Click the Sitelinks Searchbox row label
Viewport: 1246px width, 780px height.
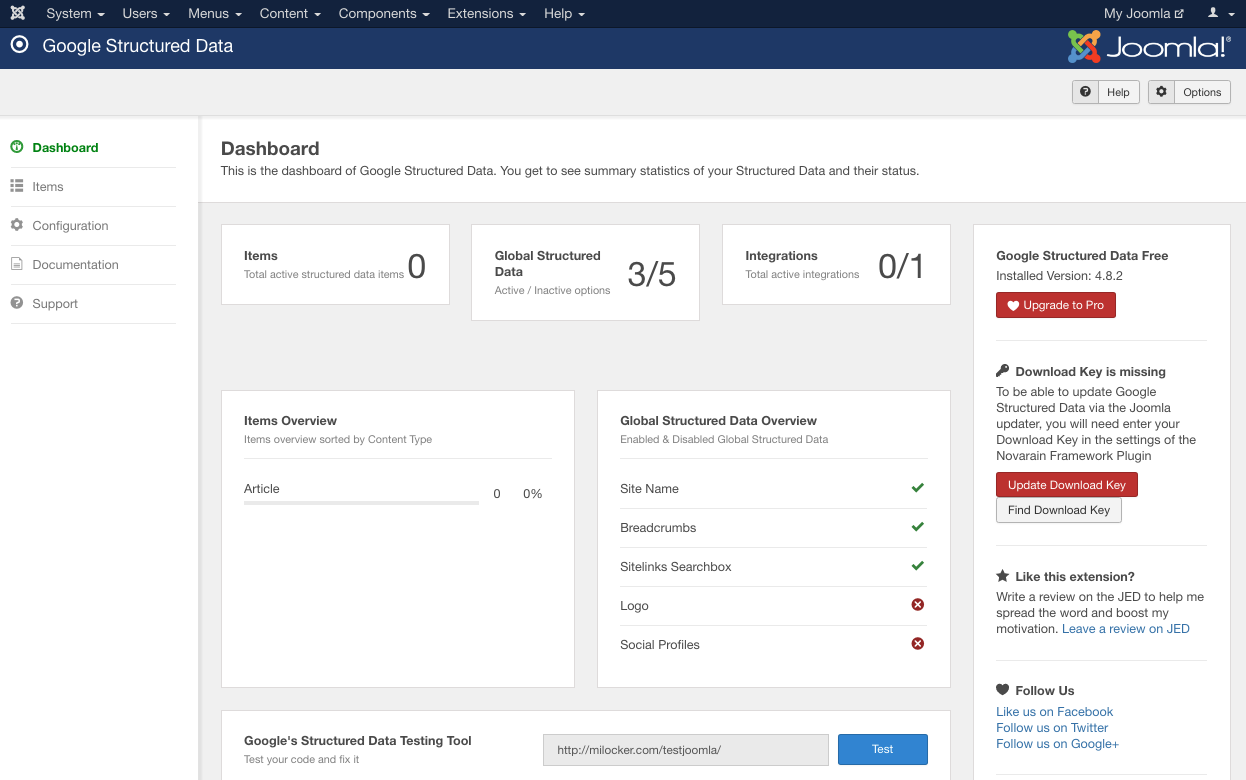[x=676, y=567]
